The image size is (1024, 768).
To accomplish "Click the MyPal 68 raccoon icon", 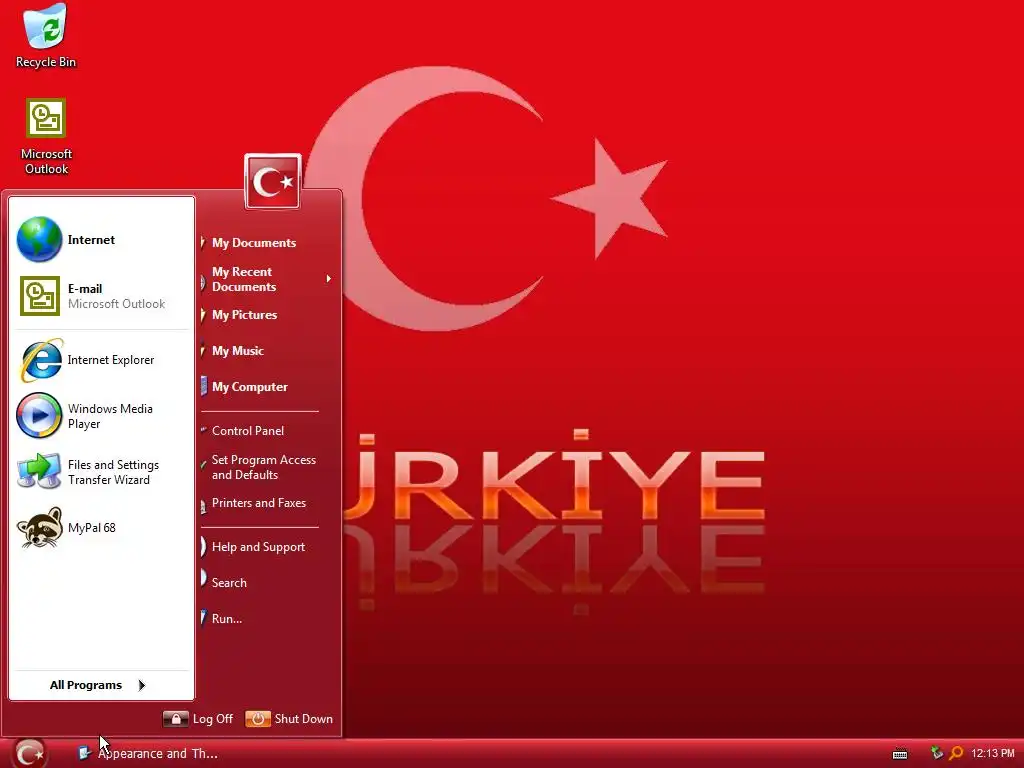I will tap(39, 527).
